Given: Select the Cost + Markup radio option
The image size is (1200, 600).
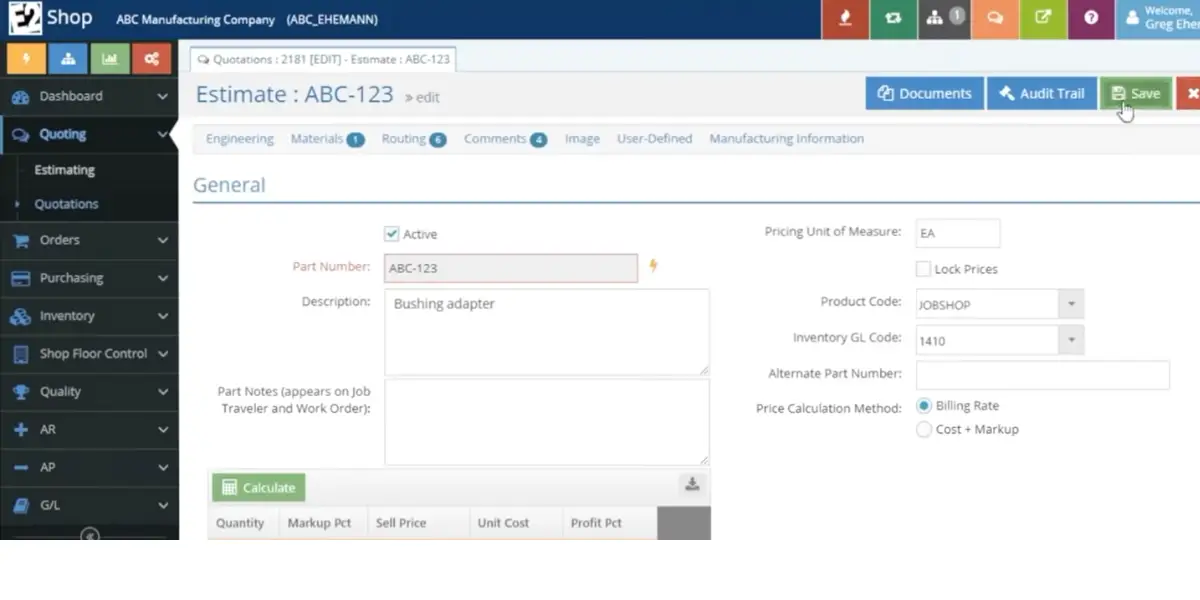Looking at the screenshot, I should (x=924, y=429).
